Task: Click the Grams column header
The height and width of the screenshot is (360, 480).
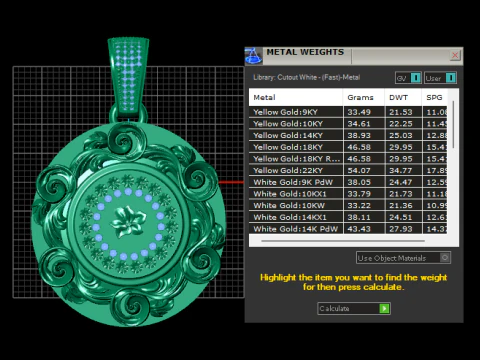Action: [363, 97]
